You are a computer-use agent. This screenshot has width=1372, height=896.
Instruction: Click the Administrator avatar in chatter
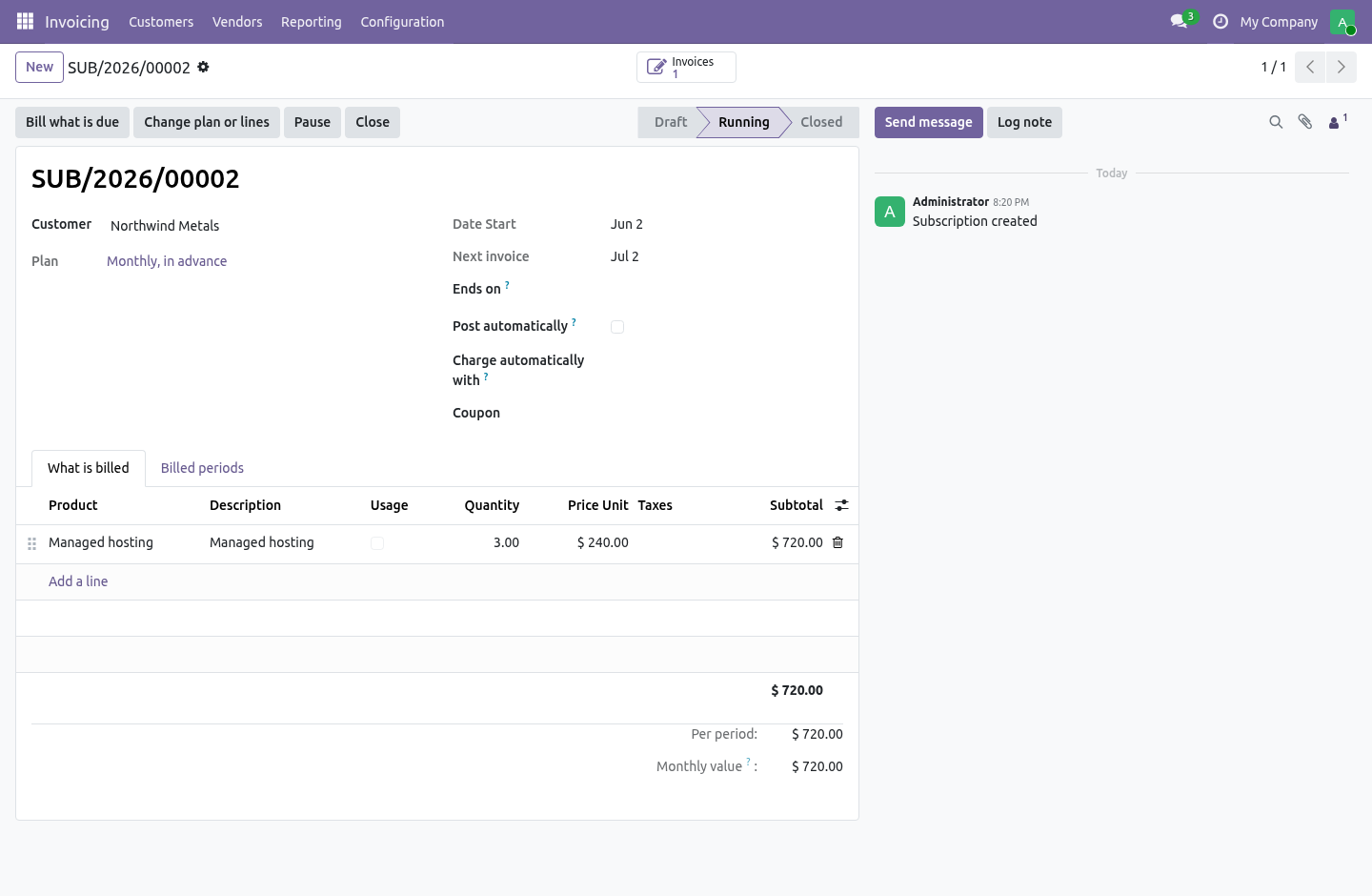[x=890, y=212]
